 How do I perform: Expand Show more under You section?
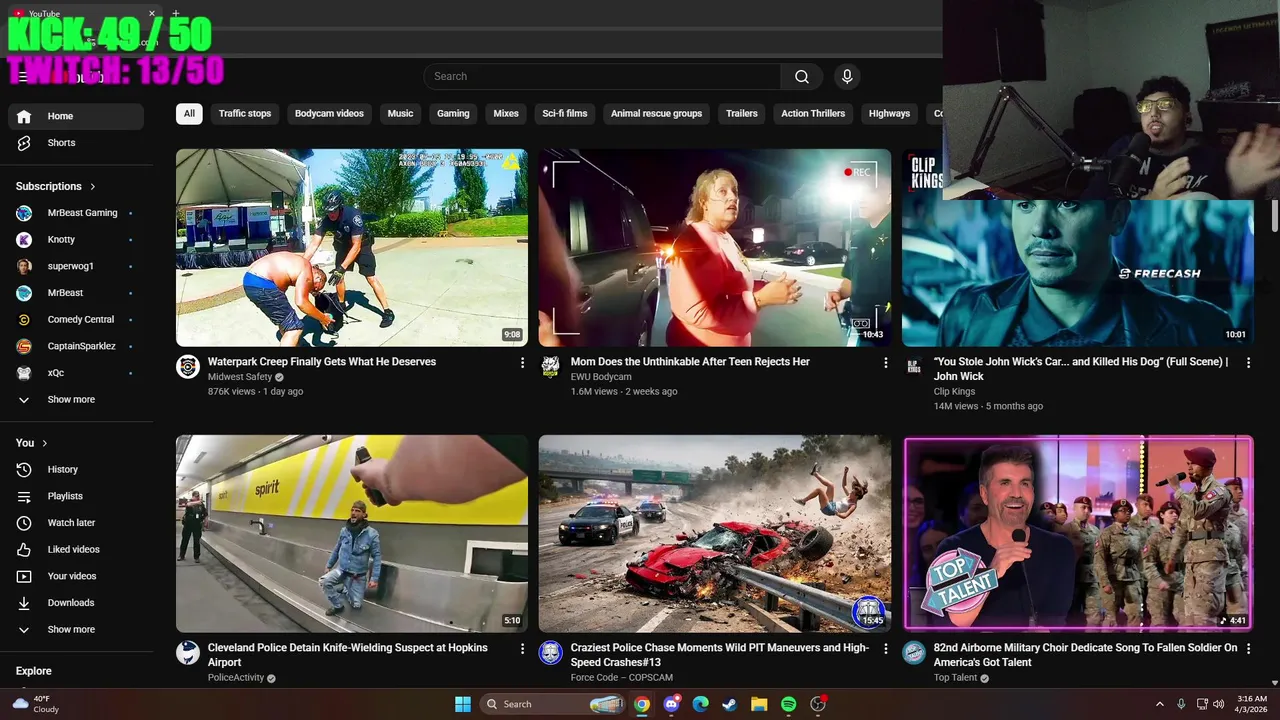76,630
